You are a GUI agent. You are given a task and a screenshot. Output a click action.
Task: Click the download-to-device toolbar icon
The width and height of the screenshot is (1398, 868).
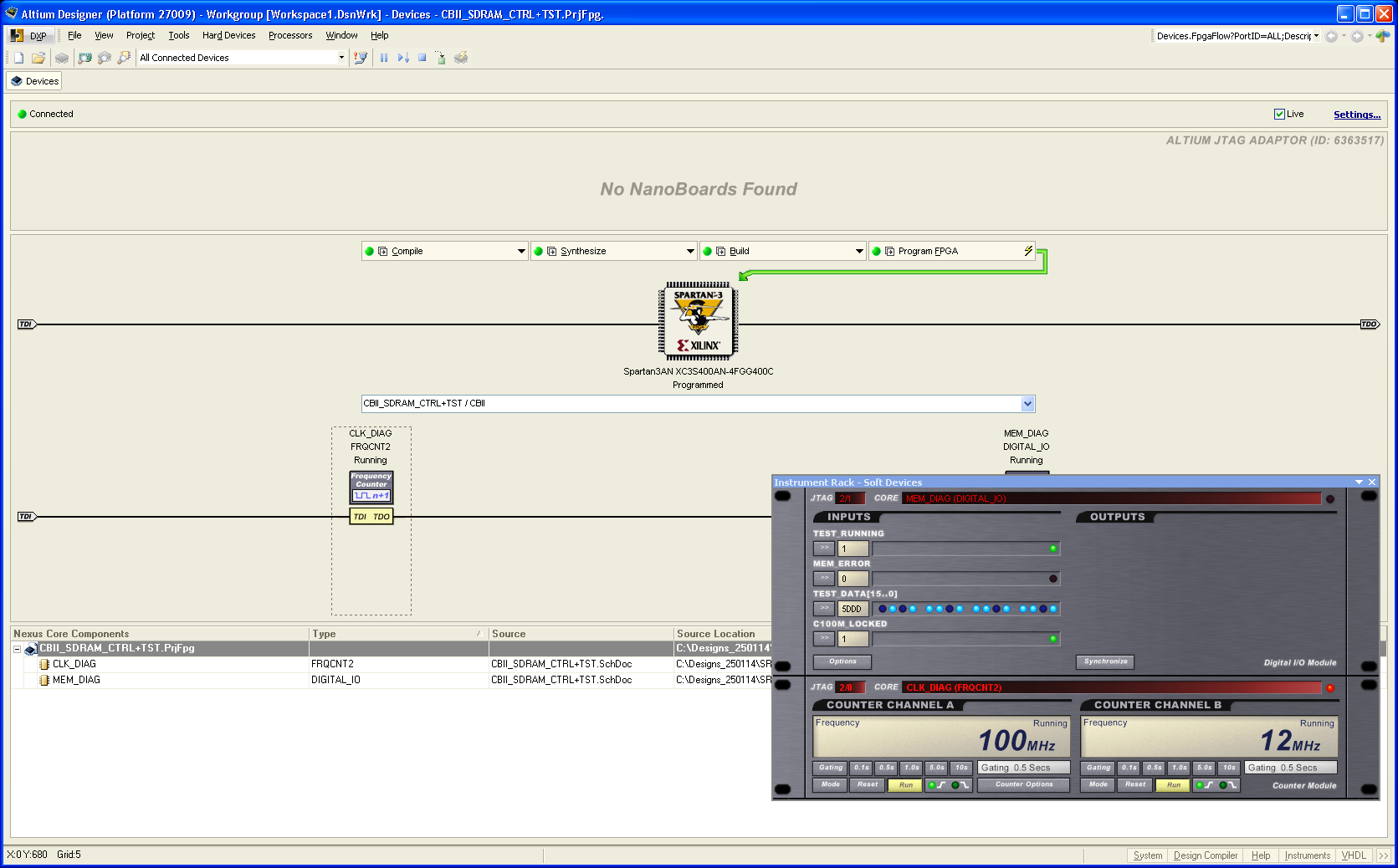pos(441,58)
